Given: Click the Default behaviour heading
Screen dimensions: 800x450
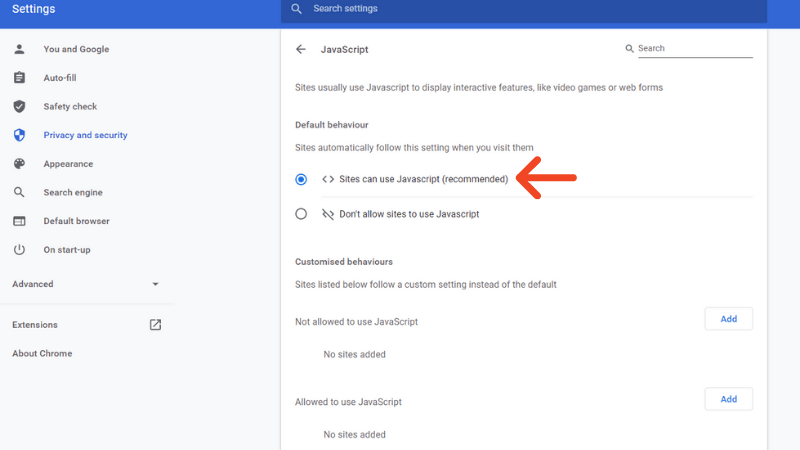Looking at the screenshot, I should pos(332,125).
